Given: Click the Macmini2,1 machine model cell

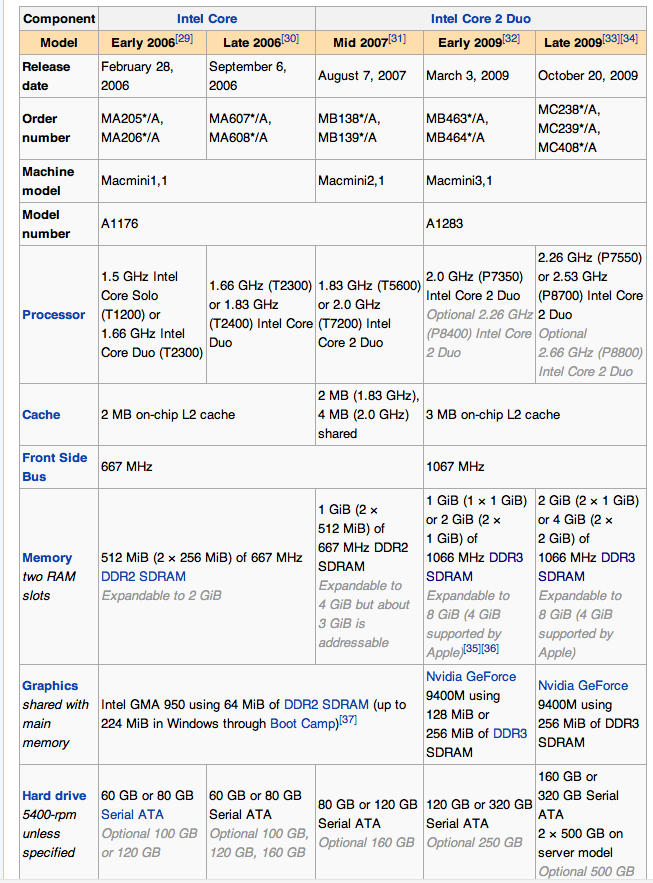Looking at the screenshot, I should pos(369,181).
